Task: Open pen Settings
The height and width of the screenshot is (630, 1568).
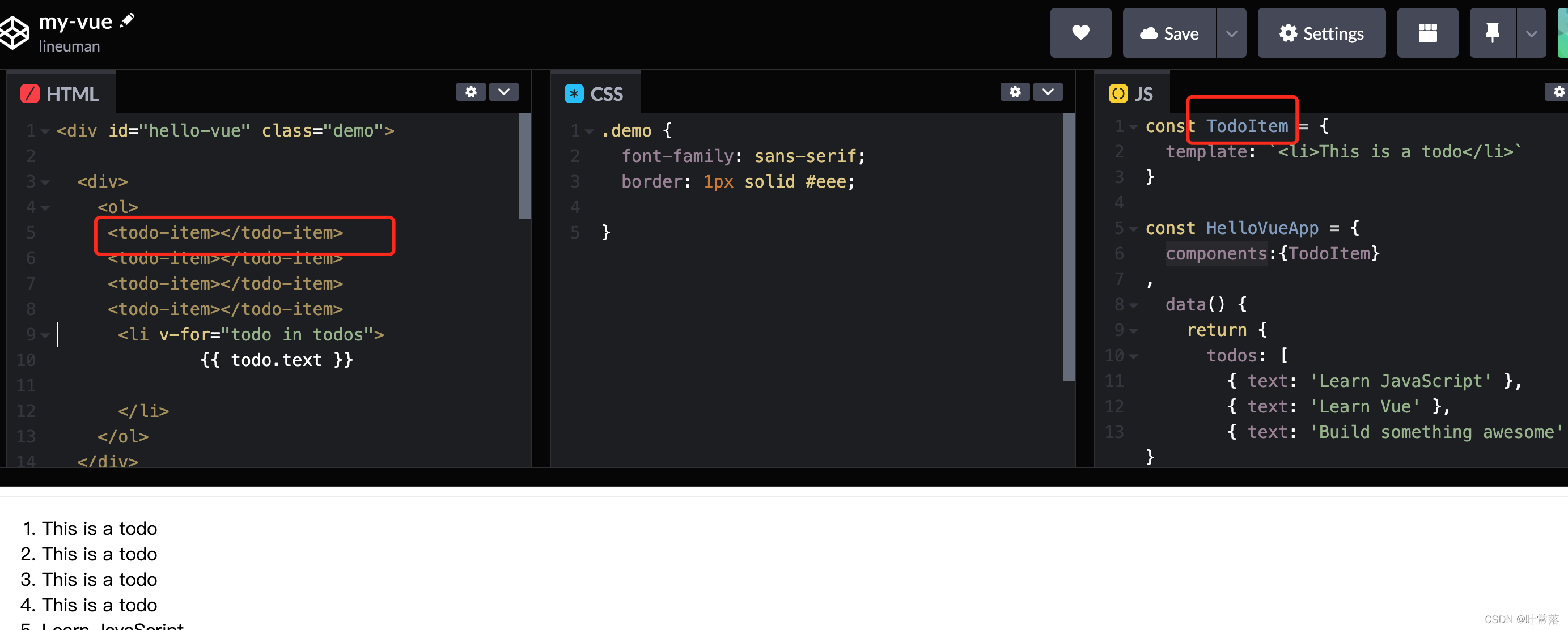Action: point(1321,33)
